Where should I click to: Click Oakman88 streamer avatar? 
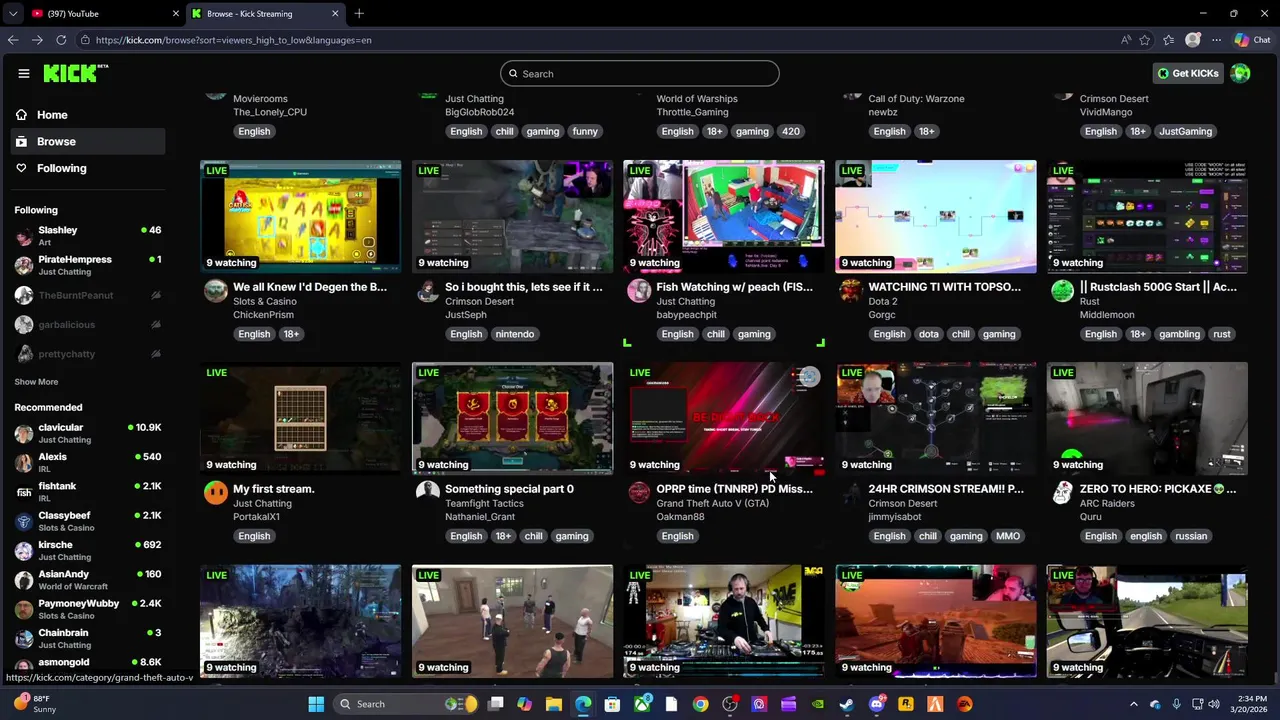tap(639, 493)
